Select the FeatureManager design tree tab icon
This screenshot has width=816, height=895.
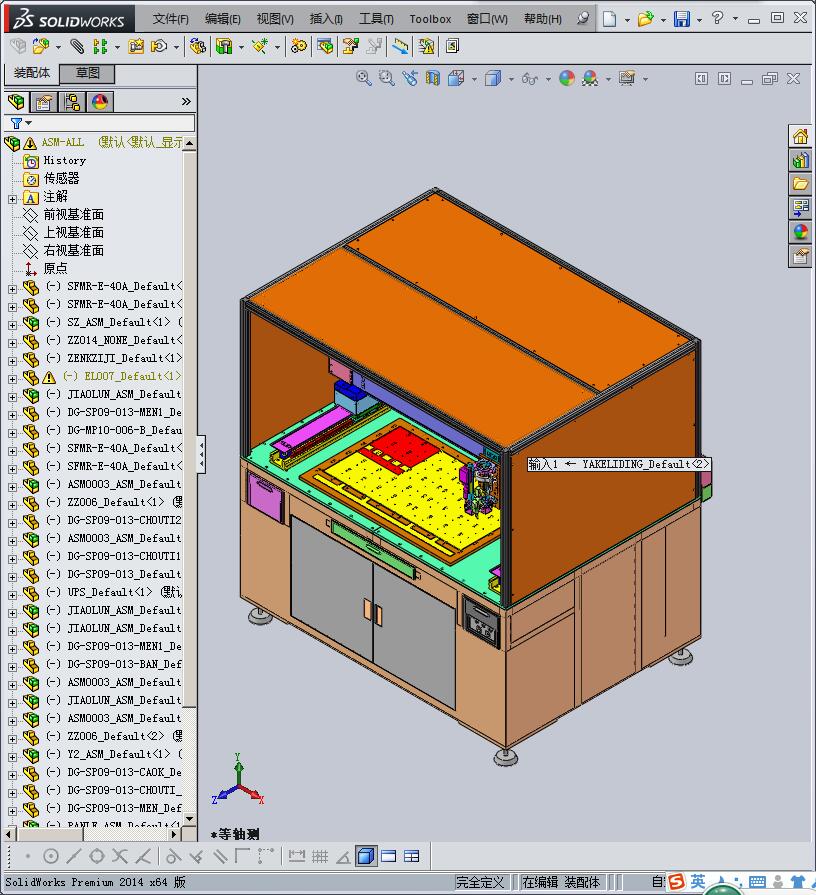point(17,102)
